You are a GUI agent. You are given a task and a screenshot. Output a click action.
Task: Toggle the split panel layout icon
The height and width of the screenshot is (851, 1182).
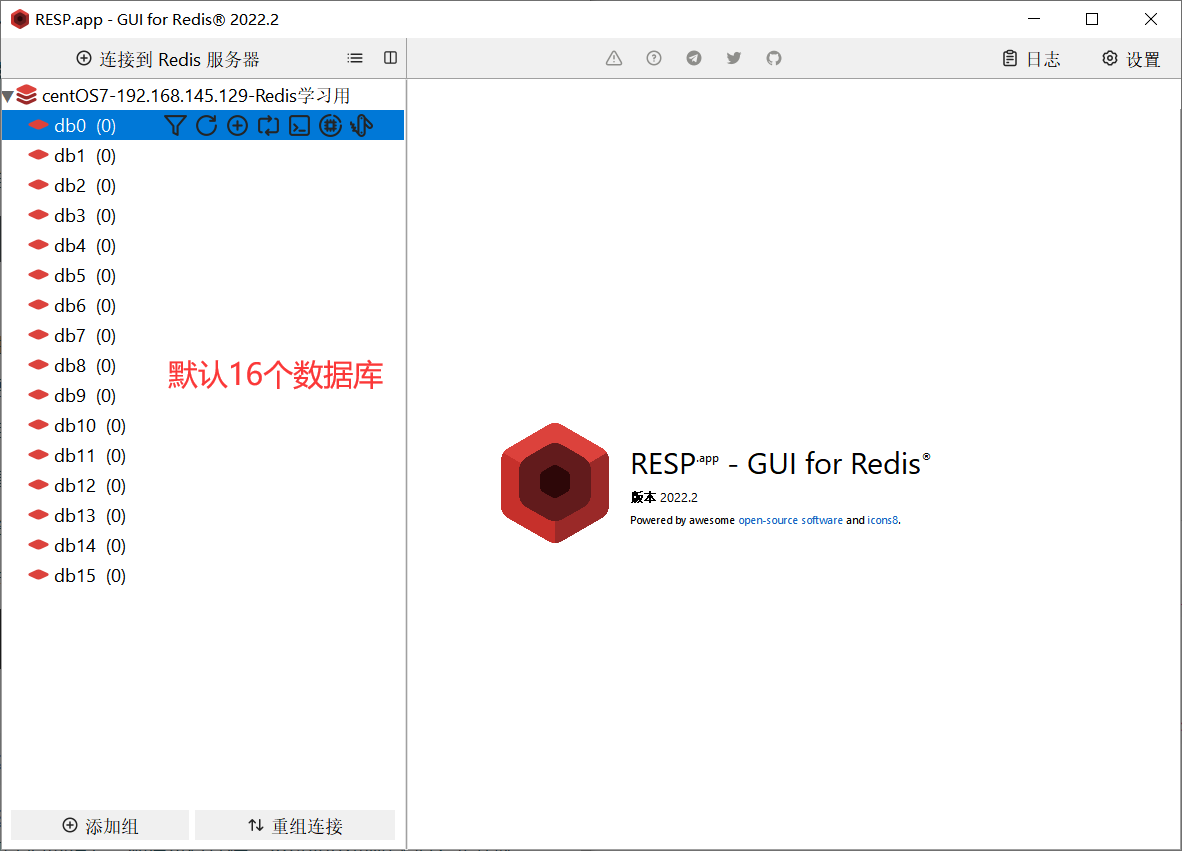[390, 58]
